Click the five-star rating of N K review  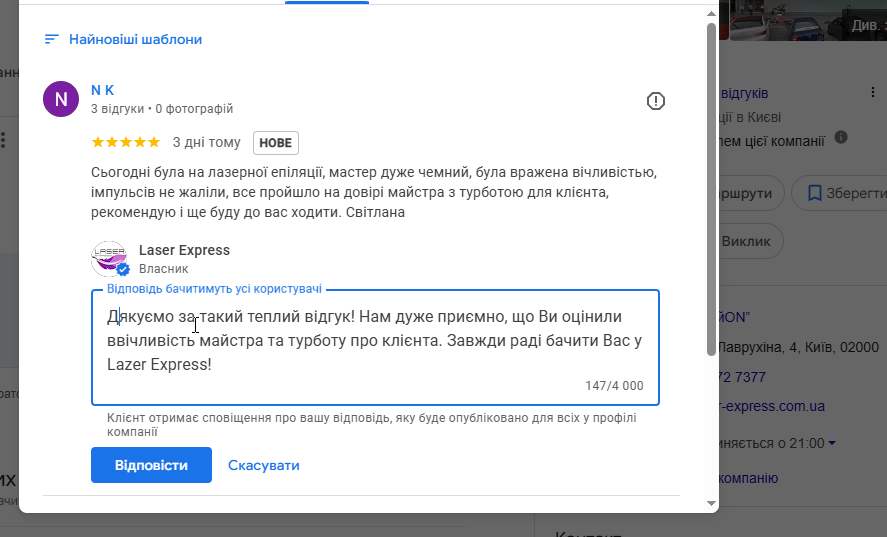click(x=126, y=142)
